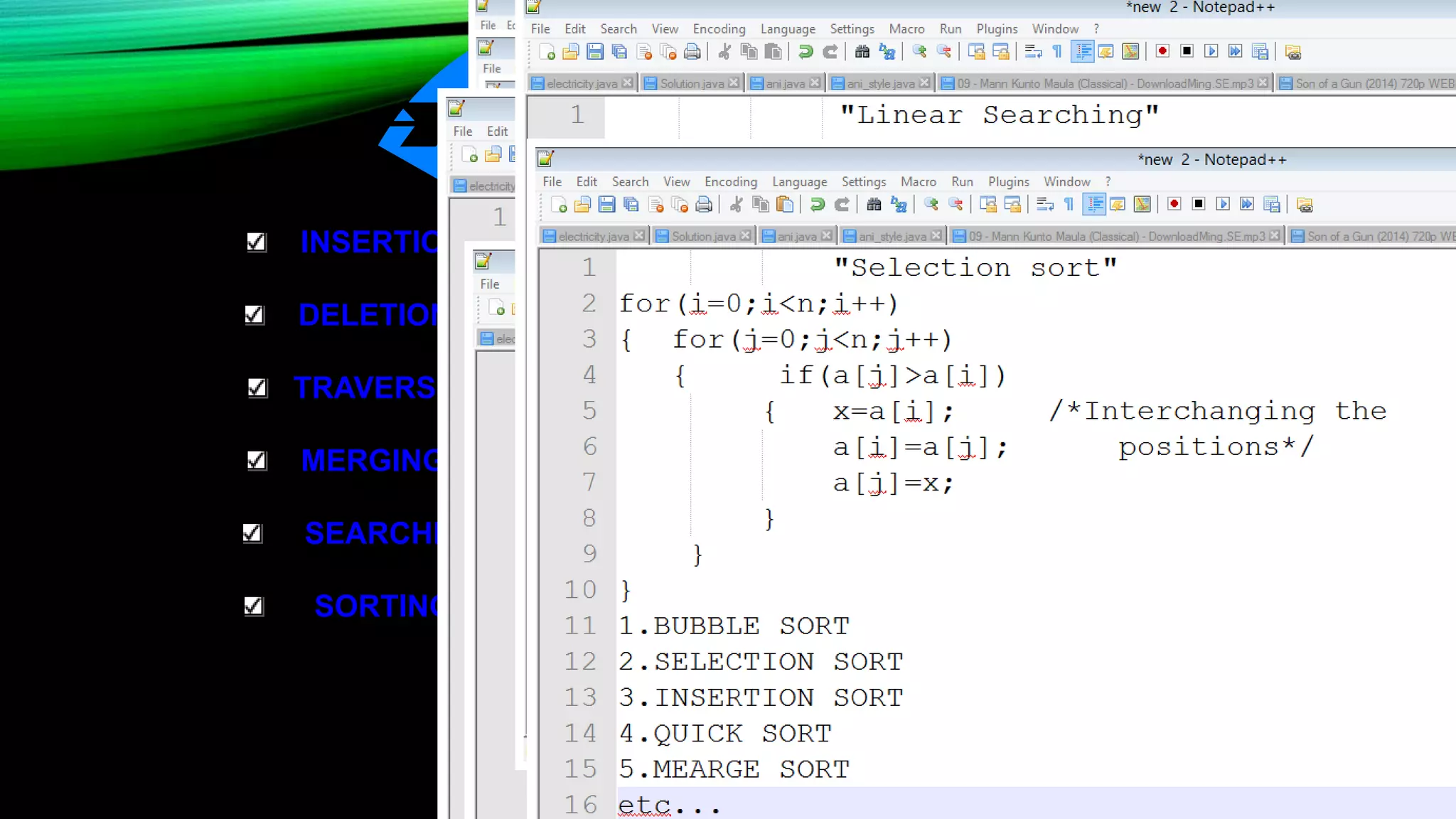Click Record macro icon in back Notepad++ window
Screen dimensions: 1456x819
[x=1162, y=52]
